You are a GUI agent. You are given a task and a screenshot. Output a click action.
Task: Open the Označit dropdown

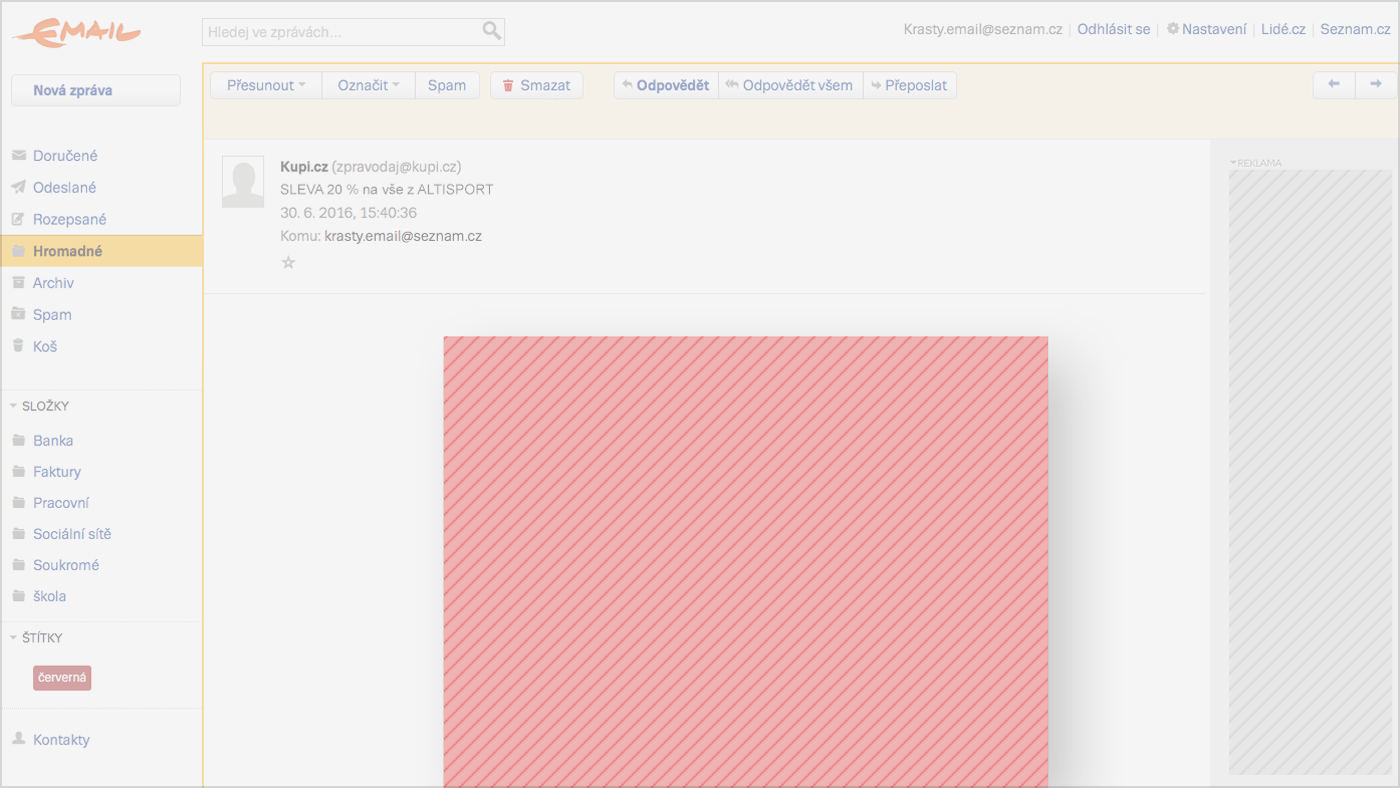click(x=368, y=85)
